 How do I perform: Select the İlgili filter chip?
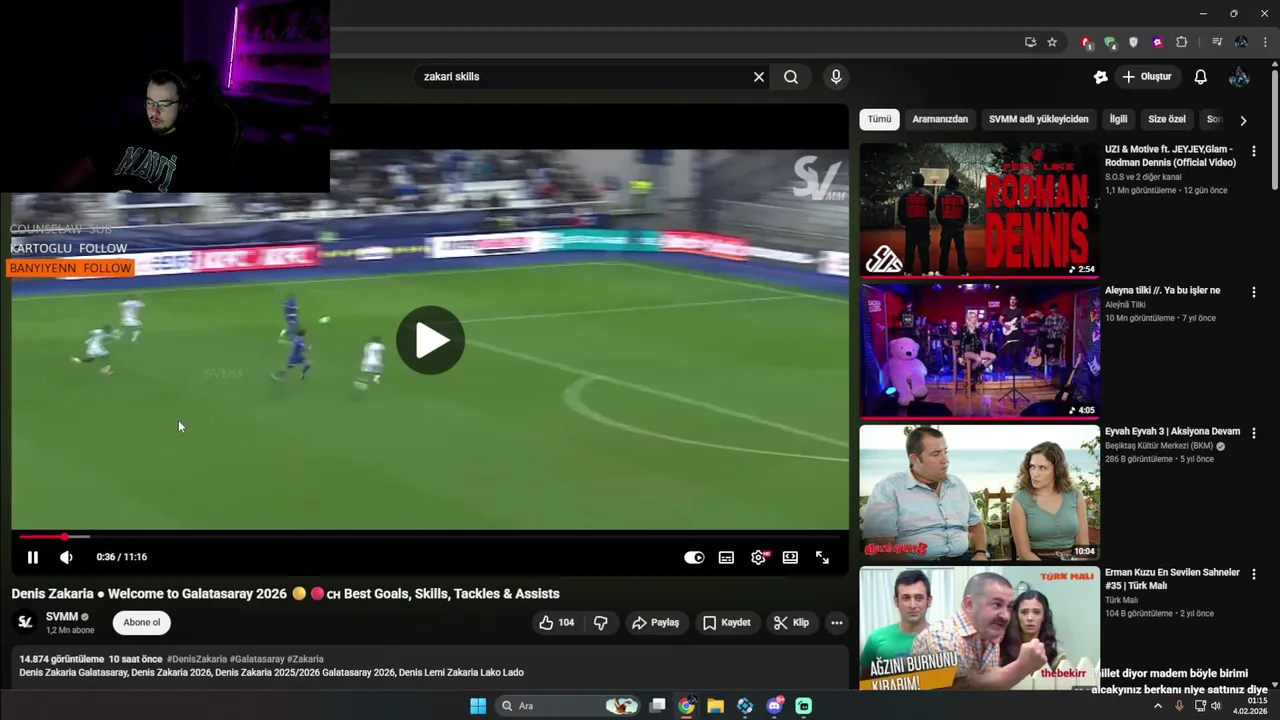point(1118,119)
